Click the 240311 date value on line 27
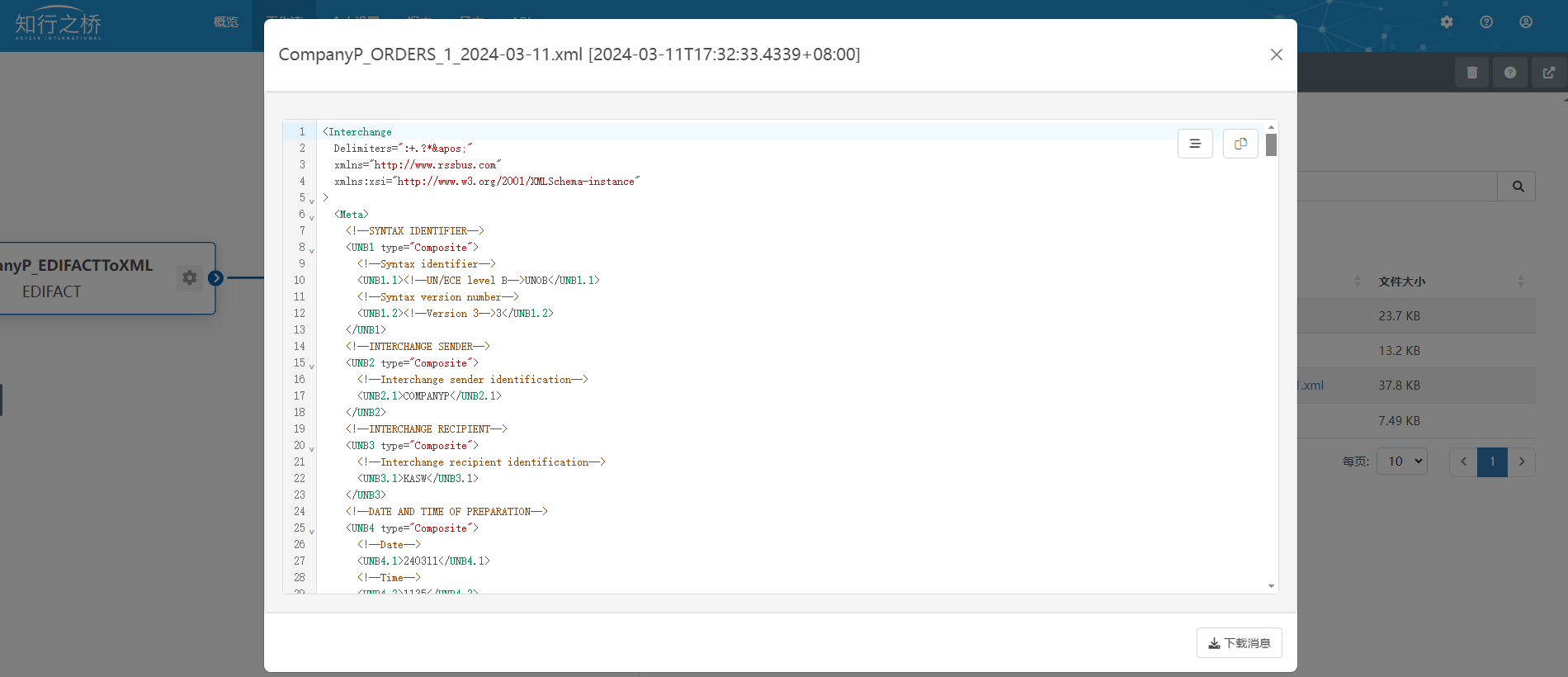Screen dimensions: 1568x677 [420, 561]
